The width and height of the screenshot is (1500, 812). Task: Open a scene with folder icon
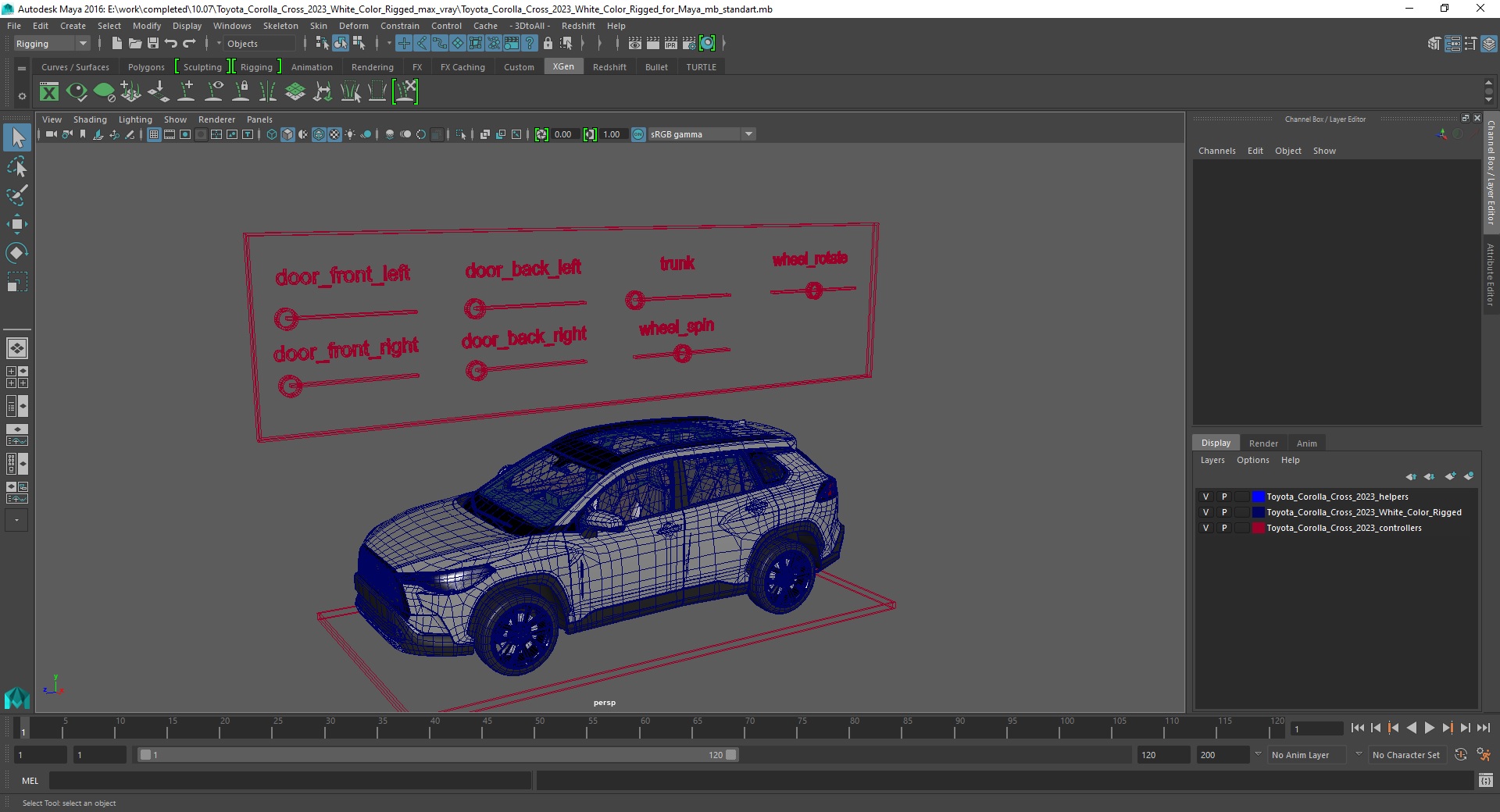(134, 44)
